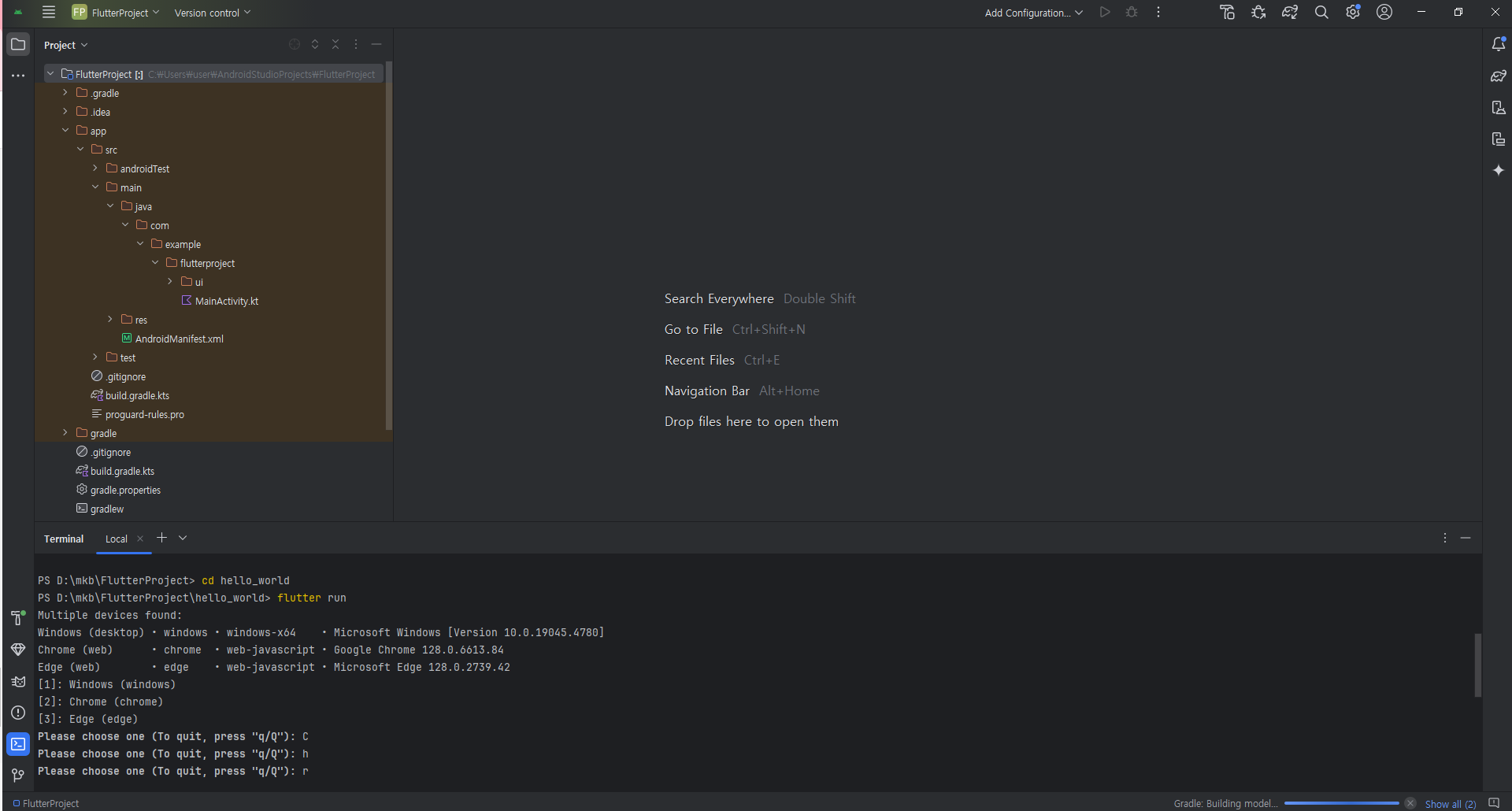The height and width of the screenshot is (811, 1512).
Task: Open the Project tool window icon
Action: click(18, 45)
